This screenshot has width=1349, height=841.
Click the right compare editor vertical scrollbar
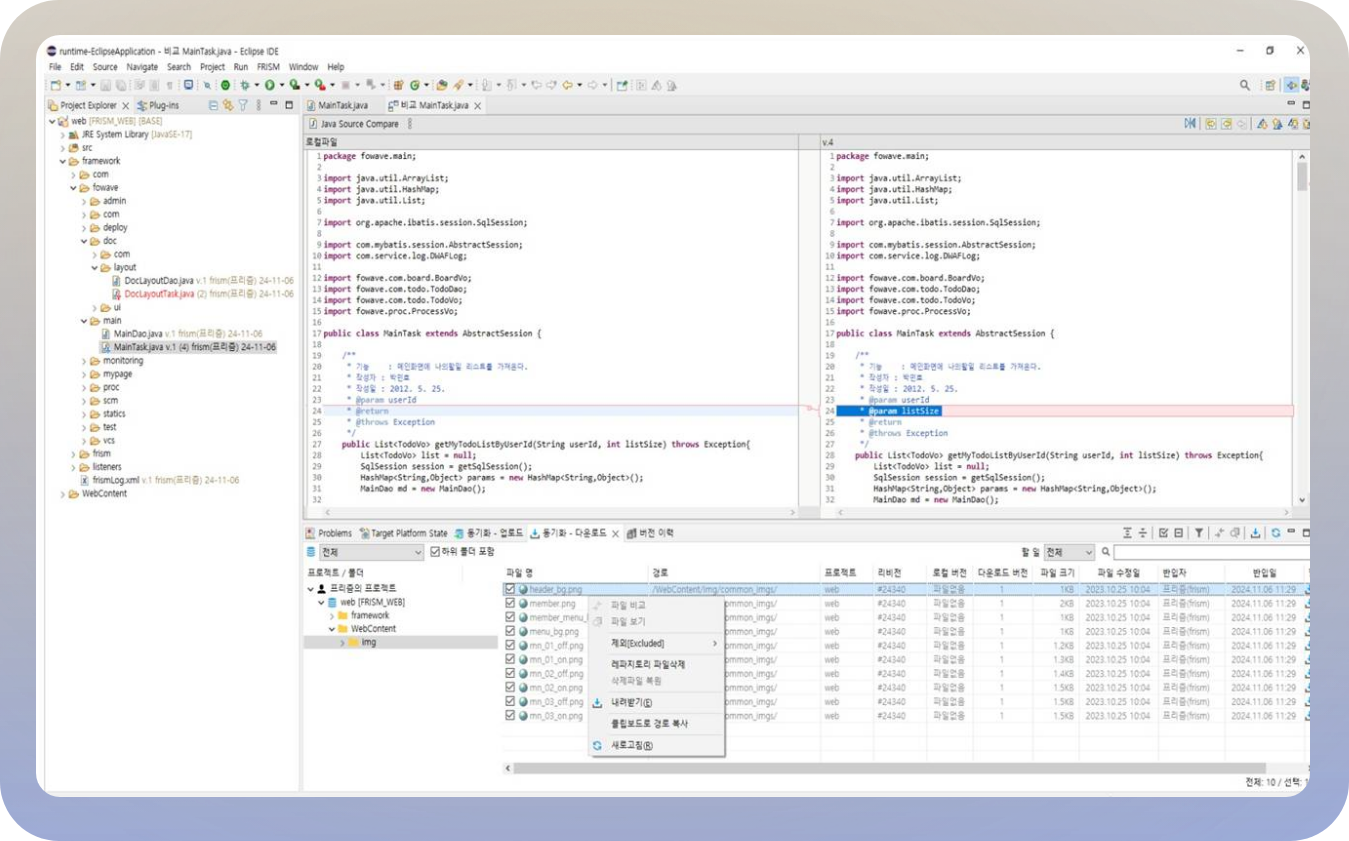click(1302, 328)
